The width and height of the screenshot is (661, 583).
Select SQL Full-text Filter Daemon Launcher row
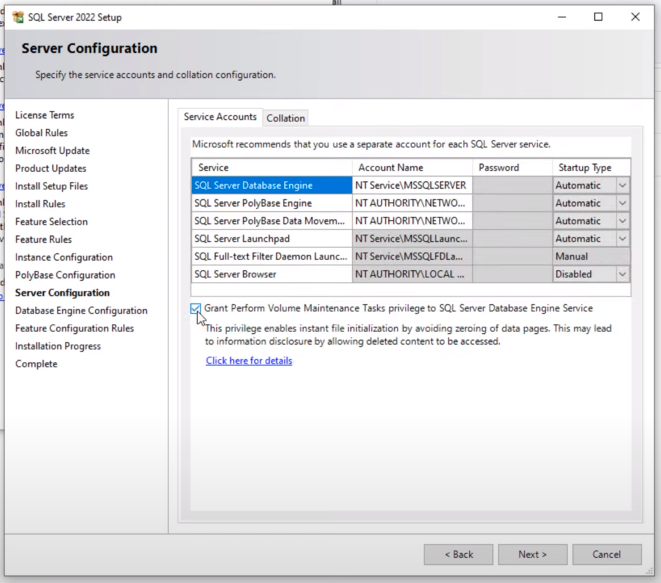click(271, 256)
